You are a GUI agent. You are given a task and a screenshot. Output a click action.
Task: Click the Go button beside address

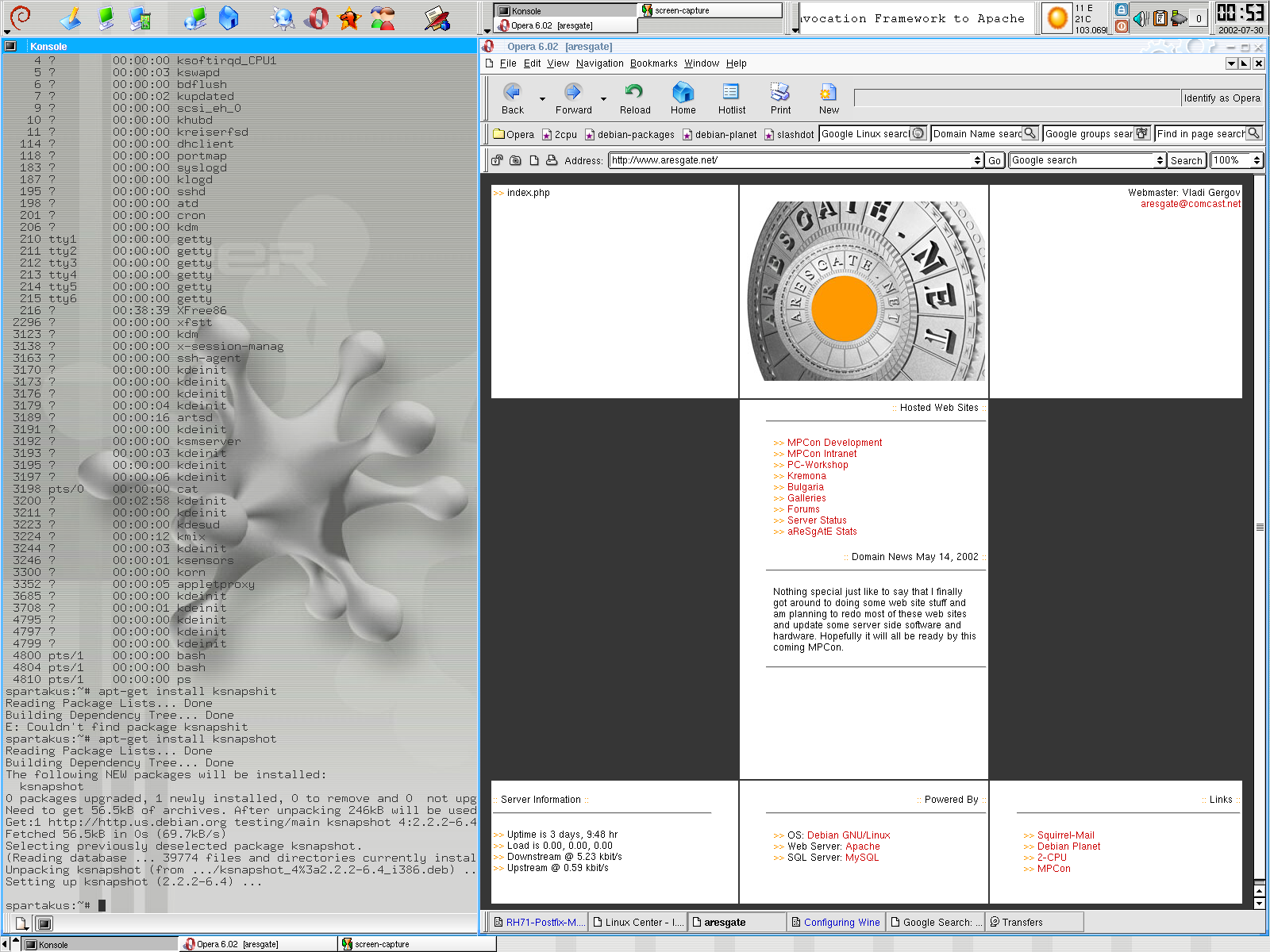(x=995, y=160)
